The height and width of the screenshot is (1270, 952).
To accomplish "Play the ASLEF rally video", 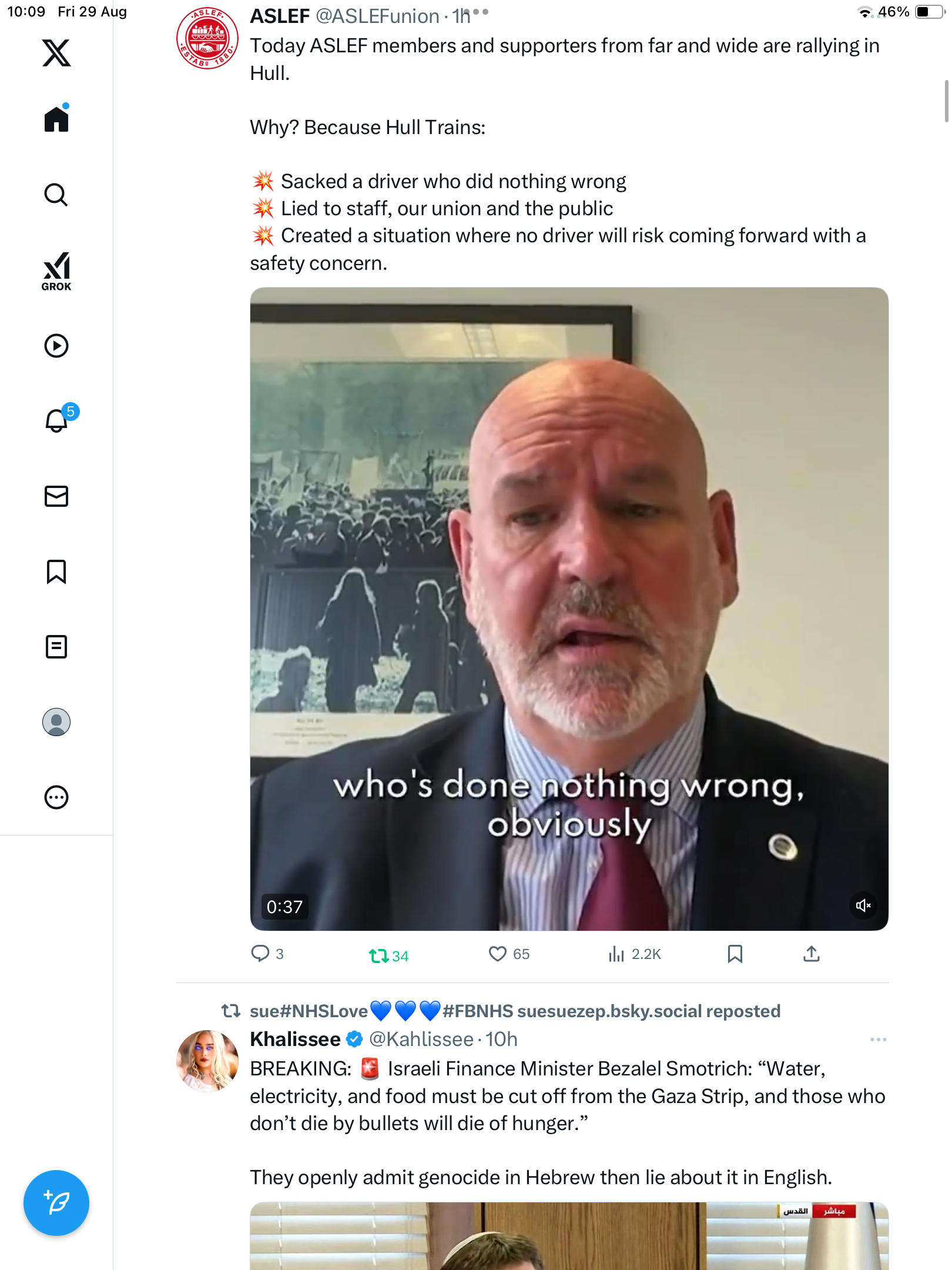I will coord(569,609).
